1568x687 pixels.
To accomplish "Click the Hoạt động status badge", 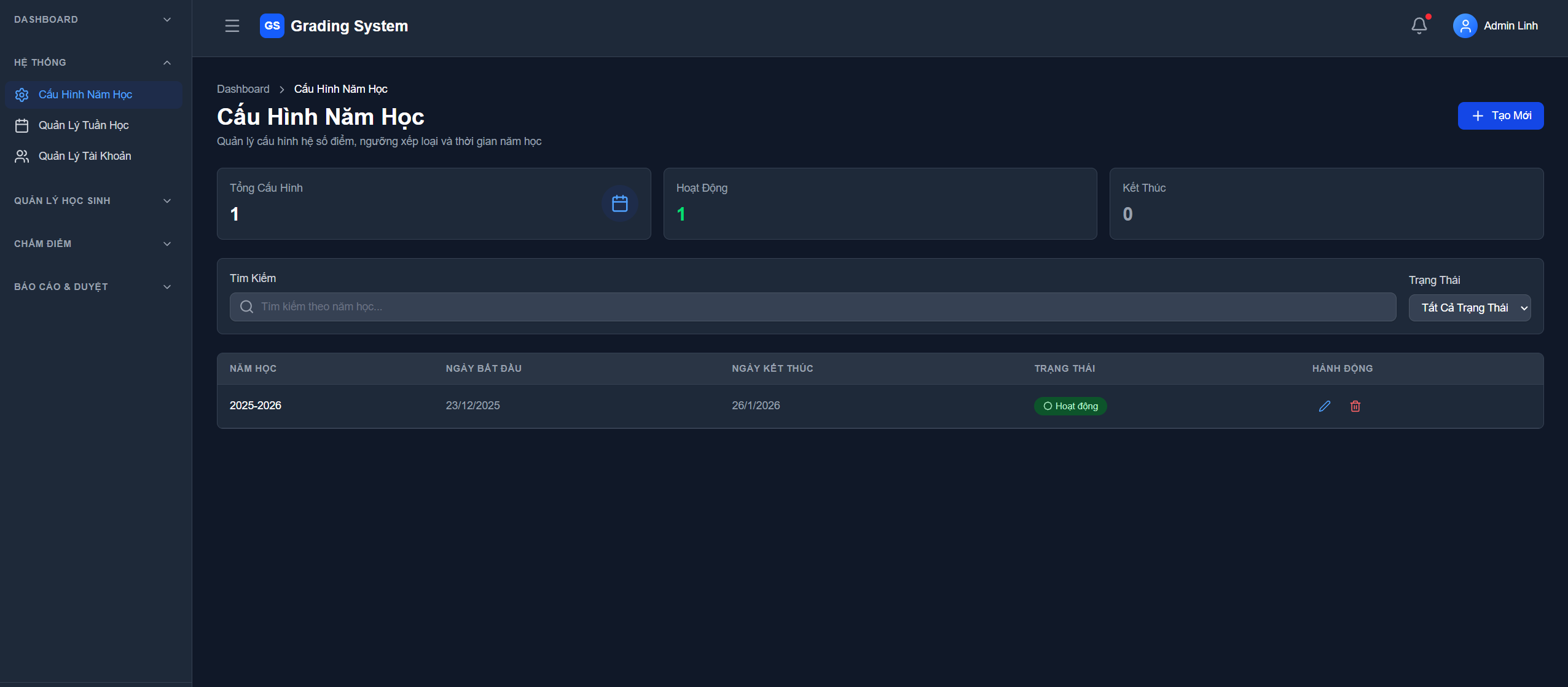I will coord(1070,406).
